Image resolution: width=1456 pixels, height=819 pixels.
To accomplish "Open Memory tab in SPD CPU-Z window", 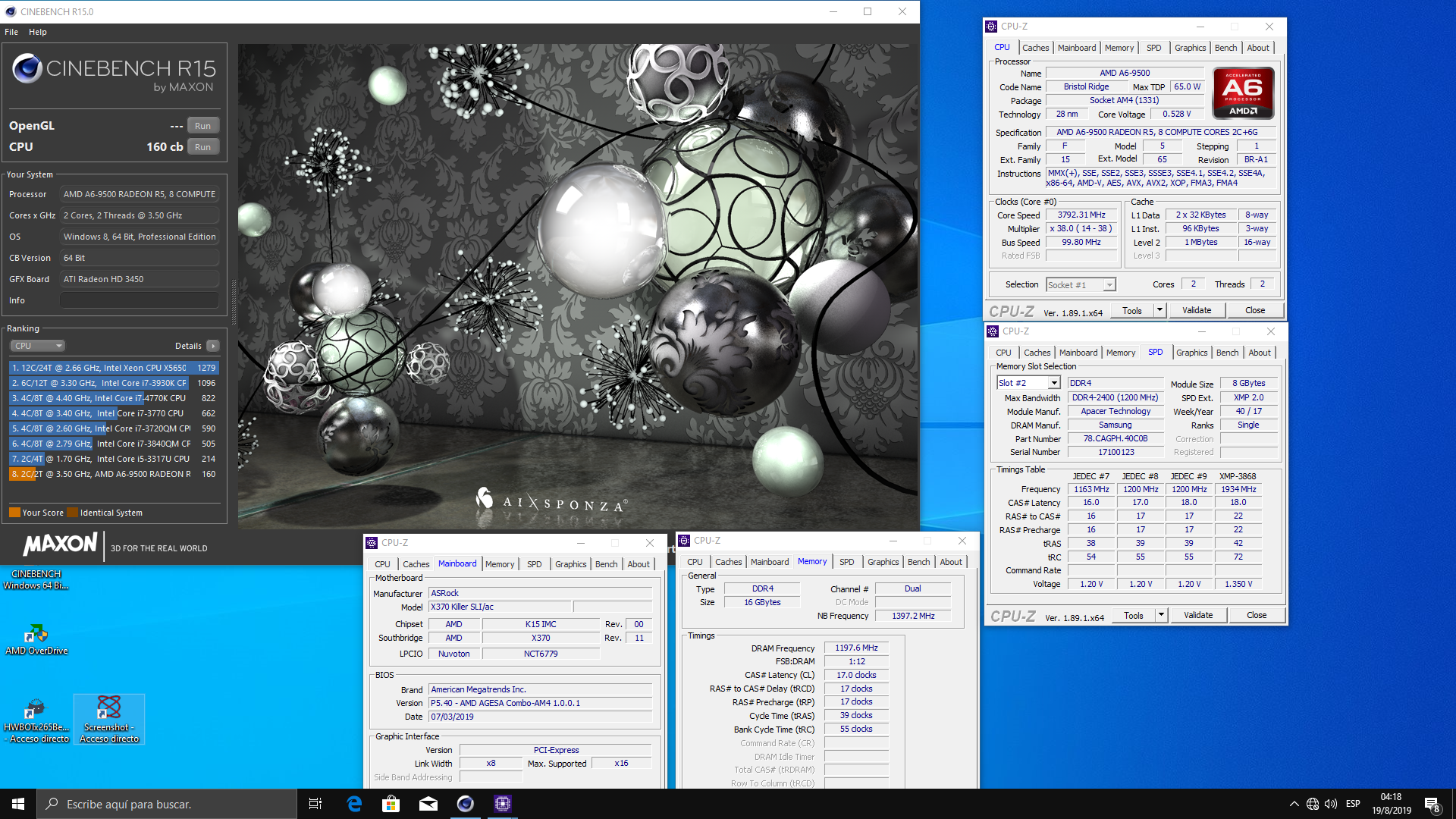I will click(1121, 353).
